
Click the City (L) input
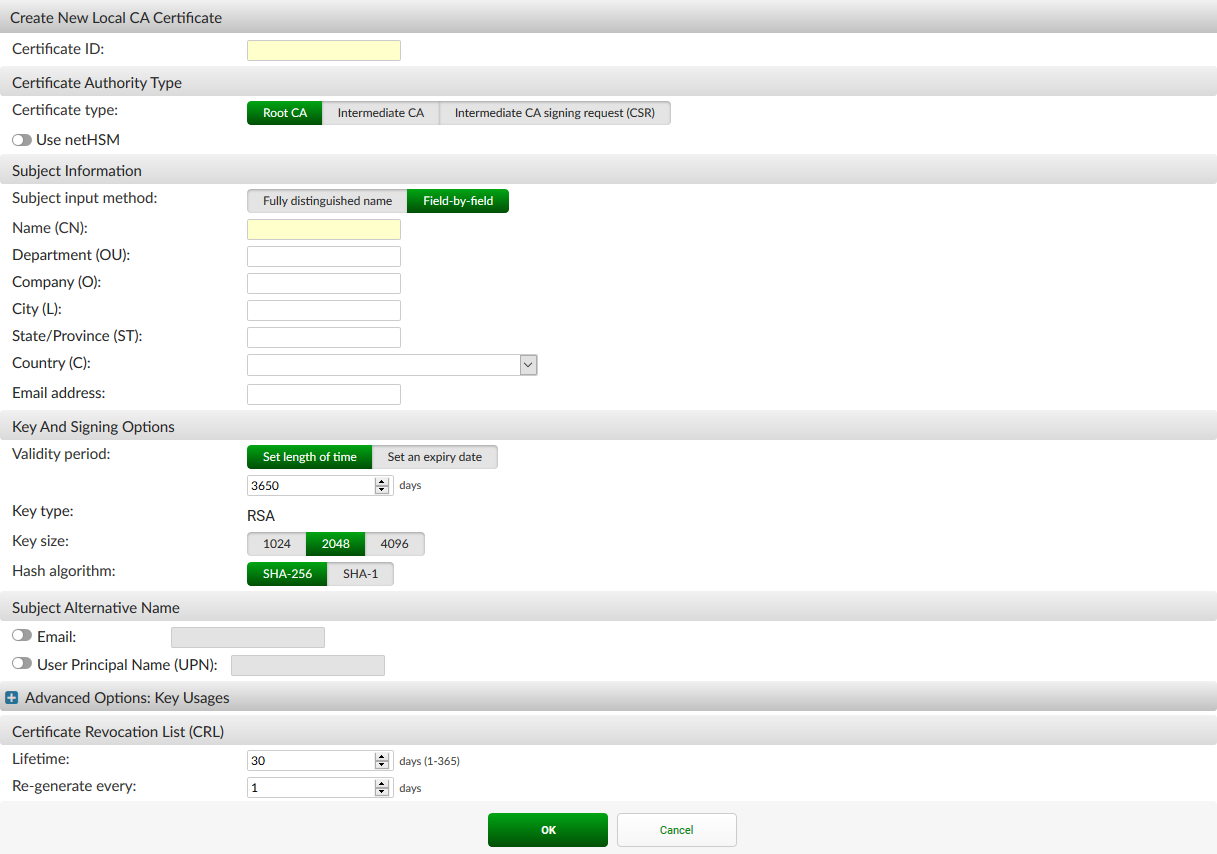pyautogui.click(x=324, y=310)
